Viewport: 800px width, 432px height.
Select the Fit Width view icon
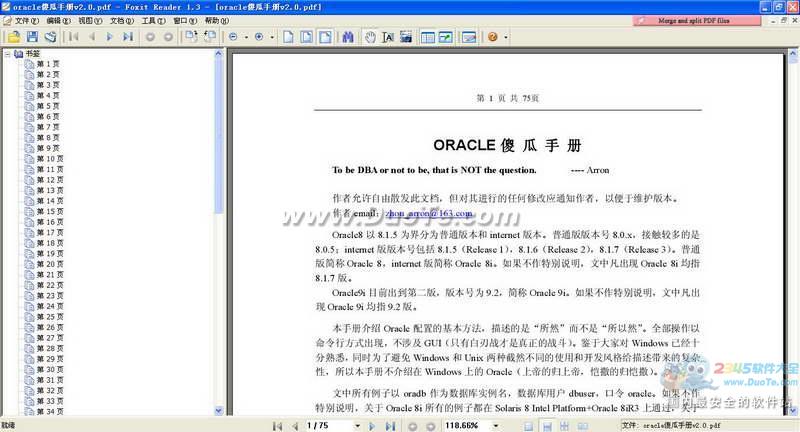[x=325, y=37]
